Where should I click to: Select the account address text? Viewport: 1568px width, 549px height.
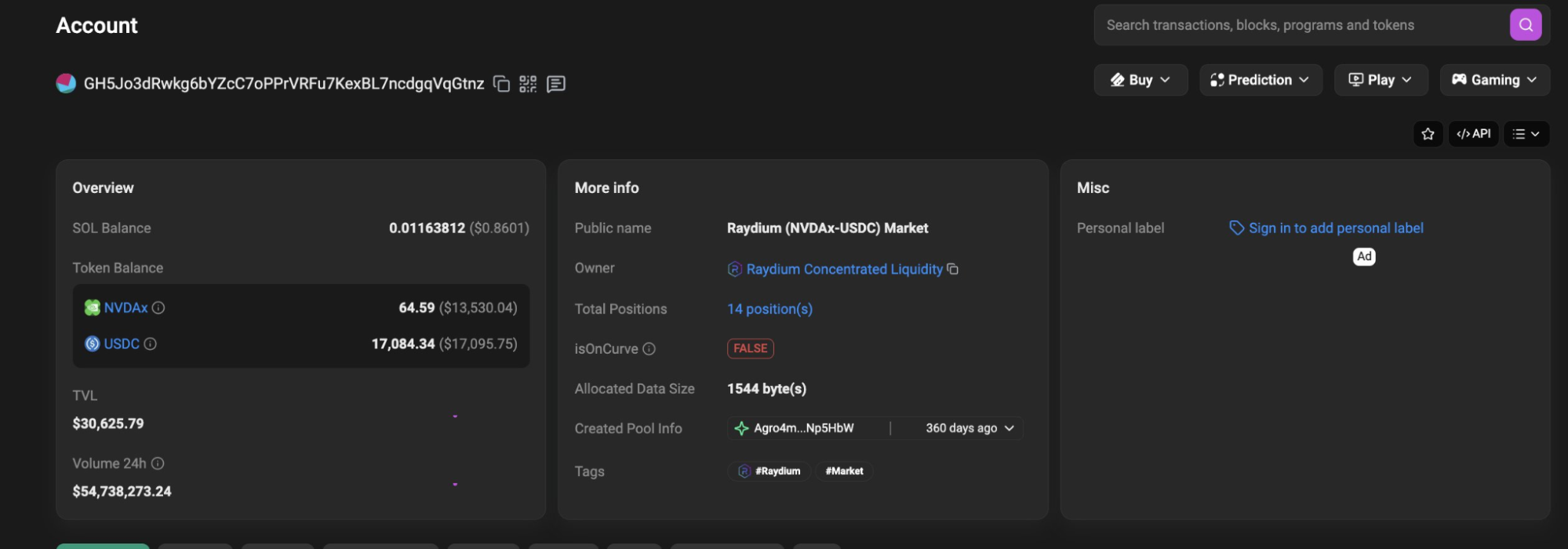click(284, 84)
